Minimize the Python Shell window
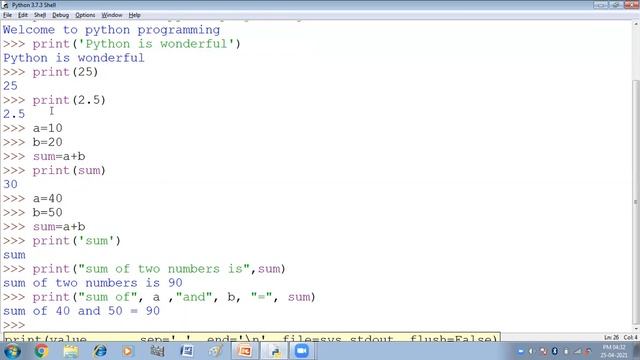 point(600,5)
